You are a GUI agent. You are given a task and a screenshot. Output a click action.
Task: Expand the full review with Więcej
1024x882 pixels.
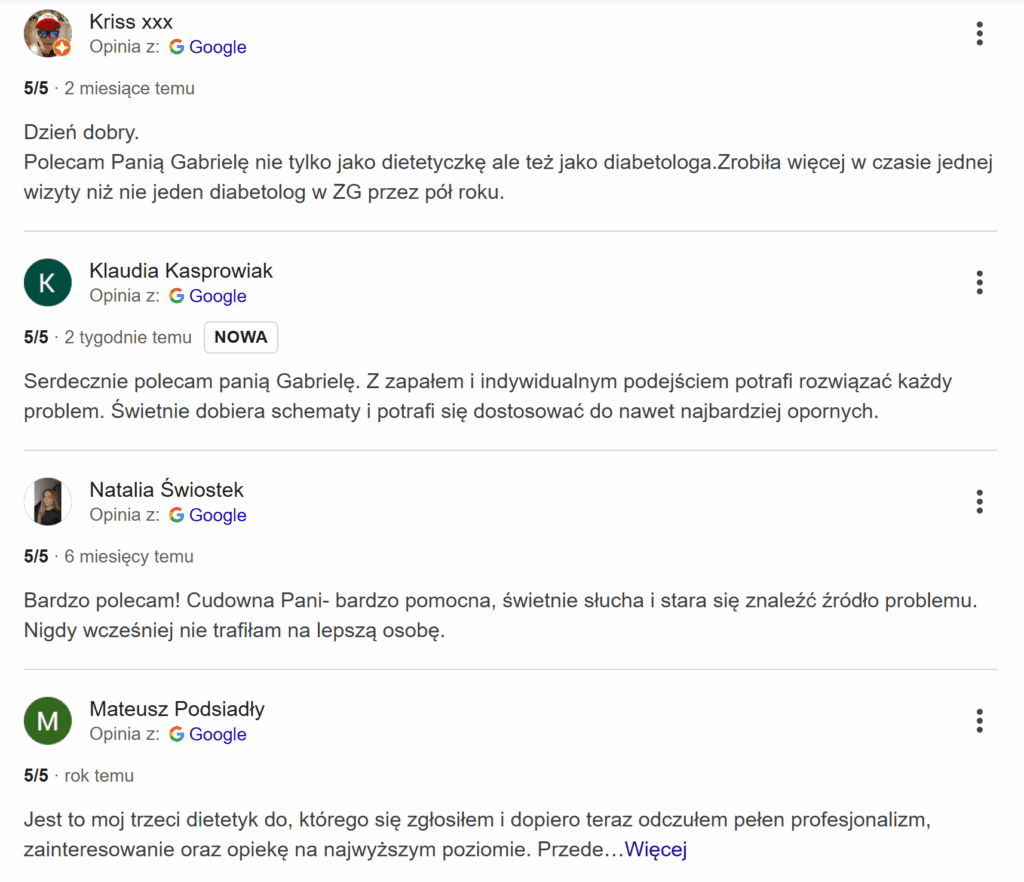tap(655, 851)
